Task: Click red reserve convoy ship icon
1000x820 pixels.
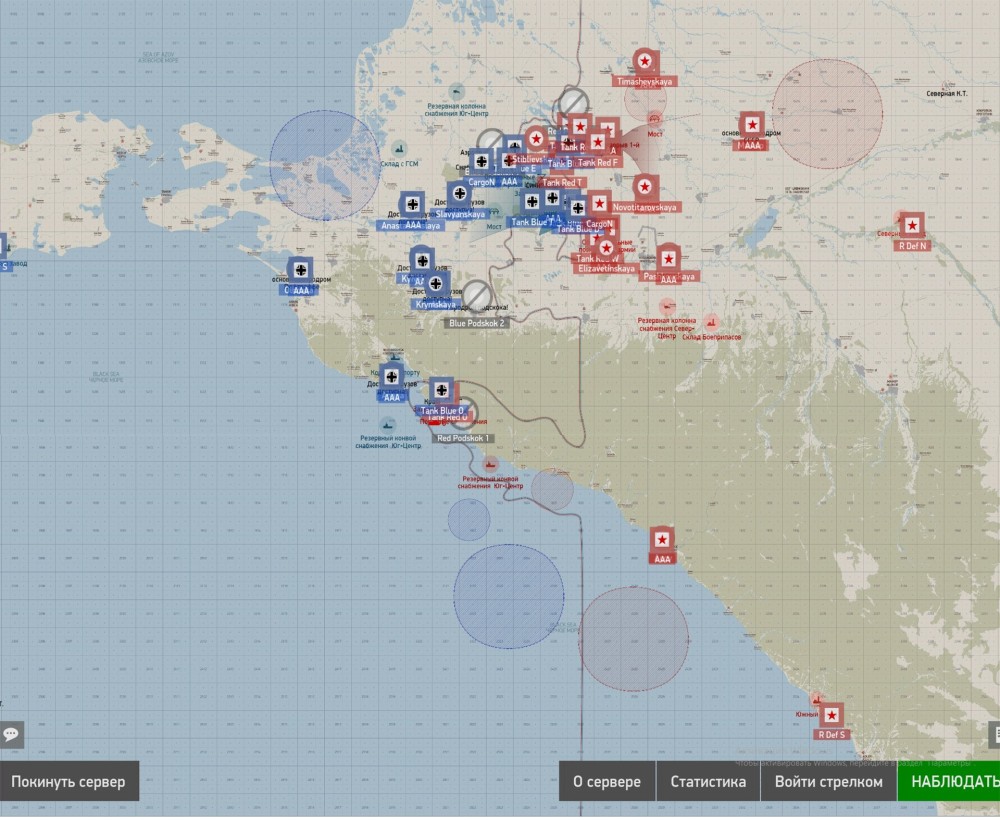Action: 490,465
